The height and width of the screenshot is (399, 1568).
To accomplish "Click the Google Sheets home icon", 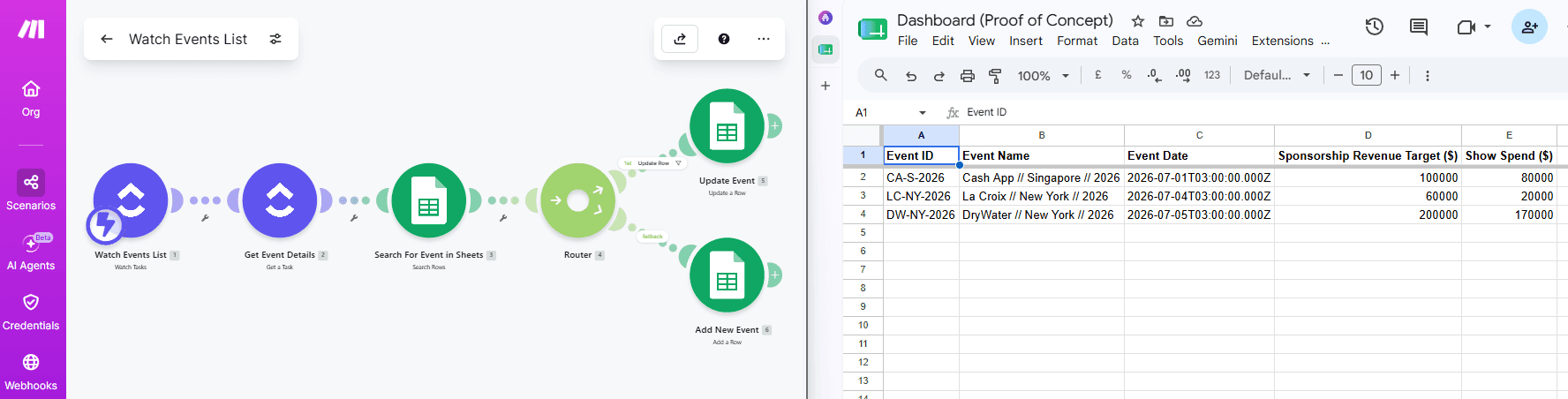I will click(872, 29).
